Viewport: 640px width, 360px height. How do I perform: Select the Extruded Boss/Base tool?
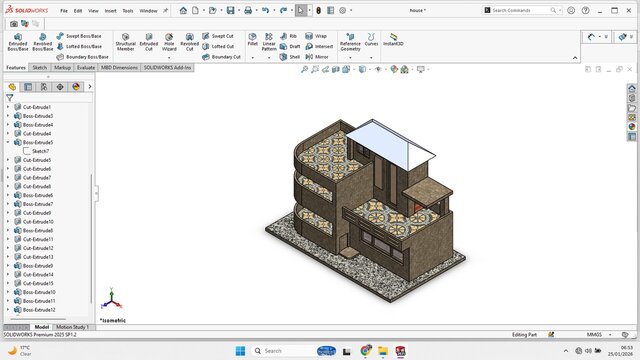pos(18,42)
